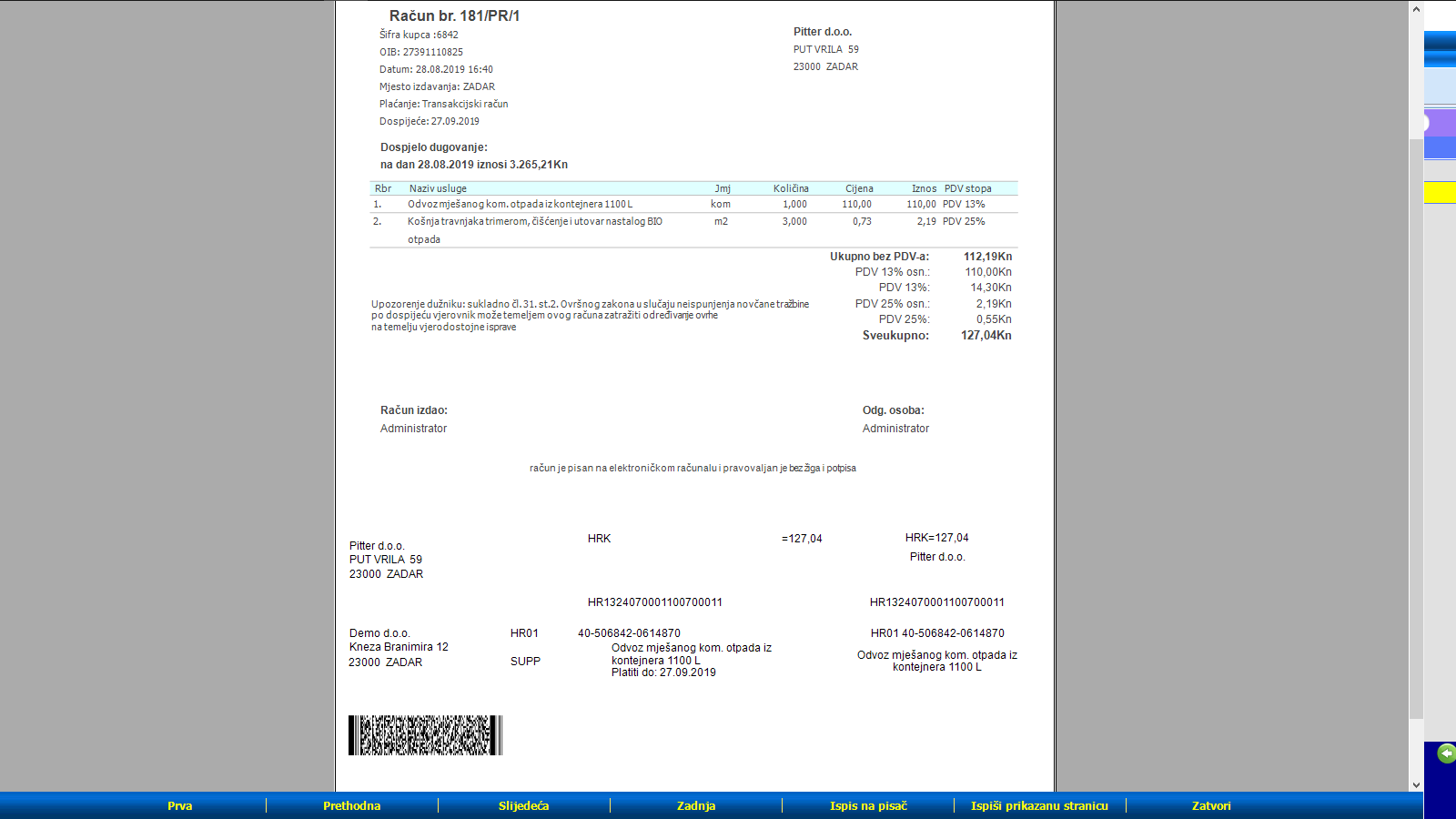Select second row Košnja travnjaka trimerom
The image size is (1456, 819).
tap(534, 222)
